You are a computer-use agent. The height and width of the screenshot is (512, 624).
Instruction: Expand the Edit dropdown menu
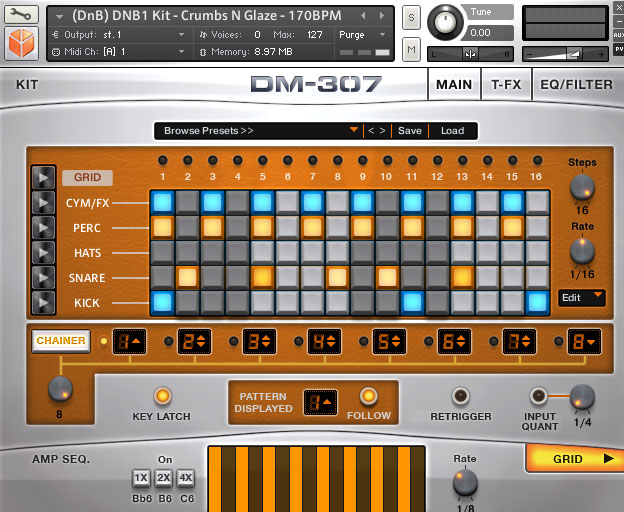(581, 297)
